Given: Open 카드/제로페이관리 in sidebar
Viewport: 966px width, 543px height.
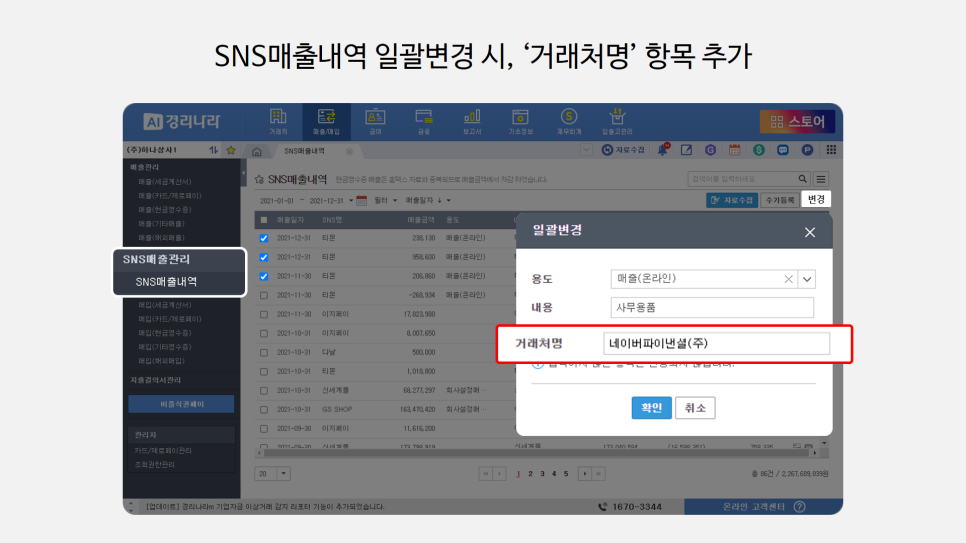Looking at the screenshot, I should (x=163, y=451).
